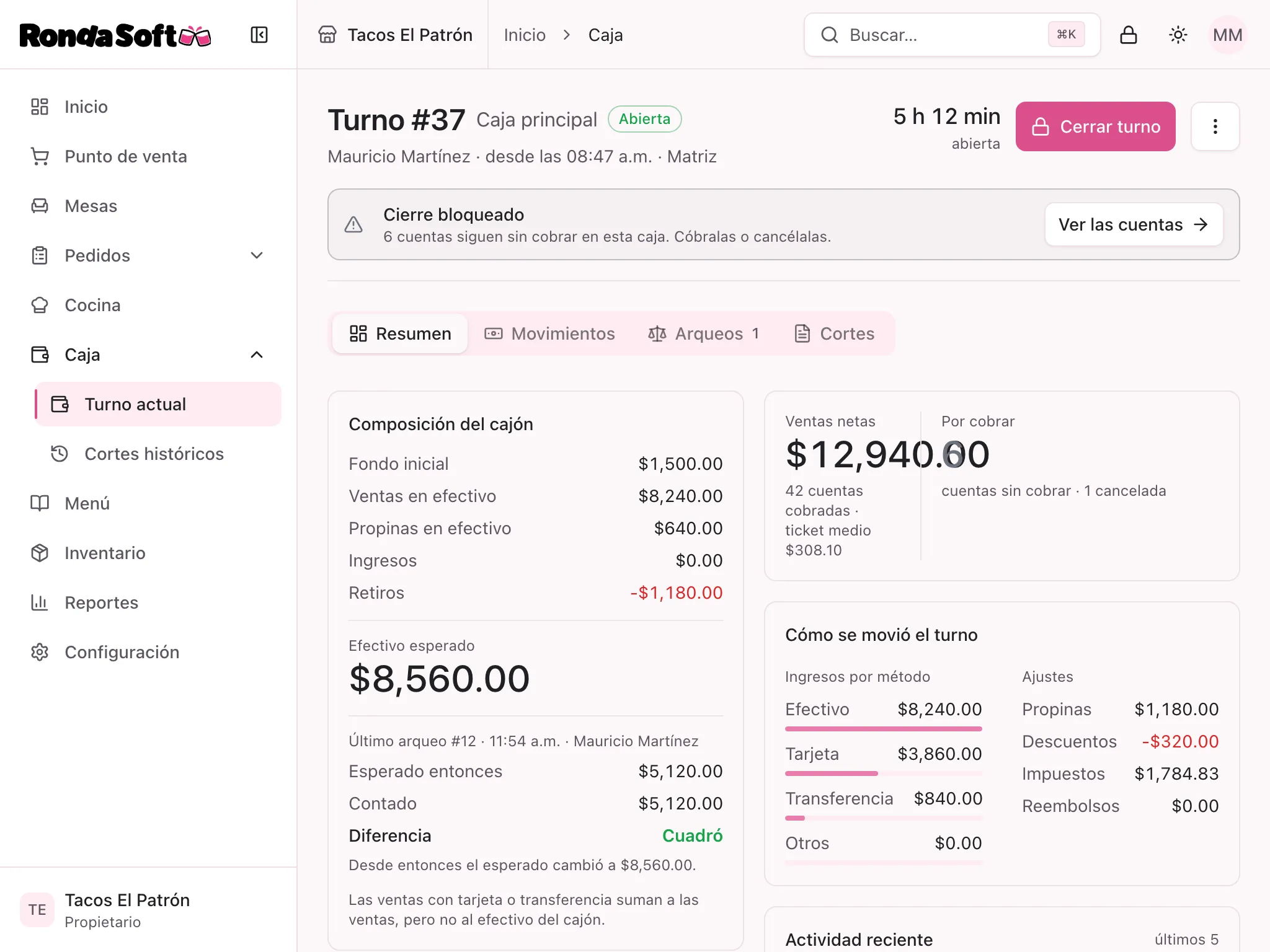
Task: Go to Inicio in the sidebar
Action: pos(149,107)
